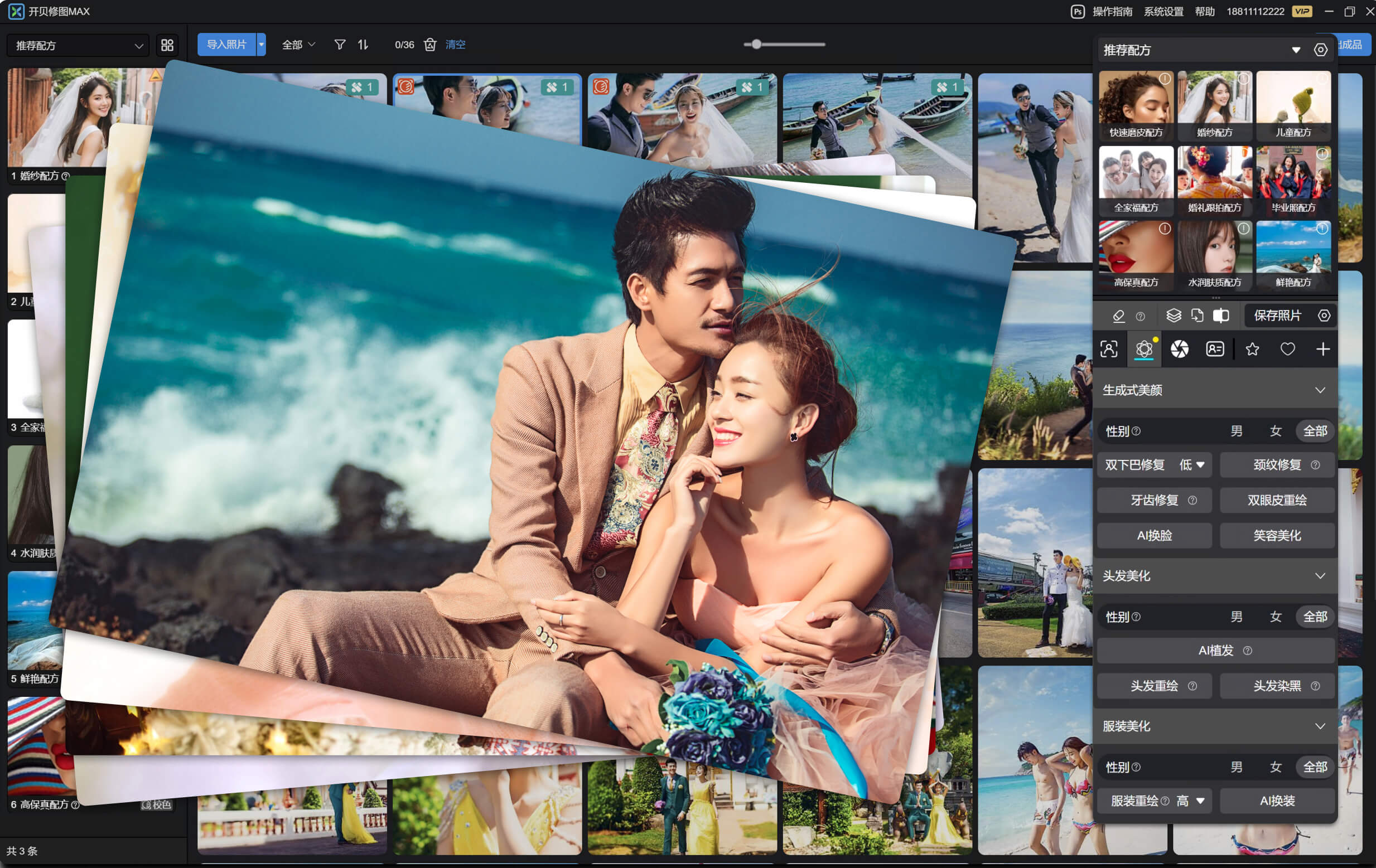The width and height of the screenshot is (1376, 868).
Task: Click the heart favorites icon
Action: 1287,349
